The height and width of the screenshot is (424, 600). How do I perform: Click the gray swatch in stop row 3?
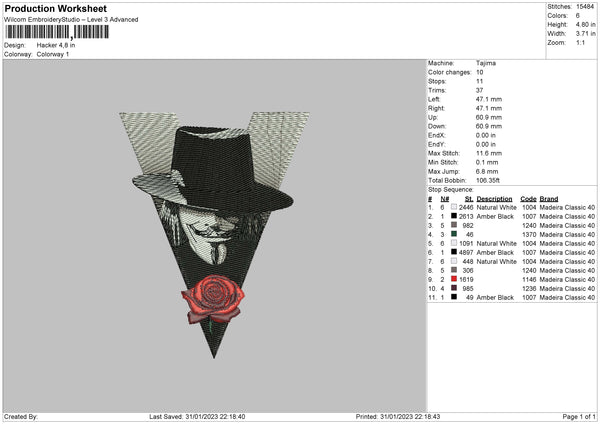[454, 225]
